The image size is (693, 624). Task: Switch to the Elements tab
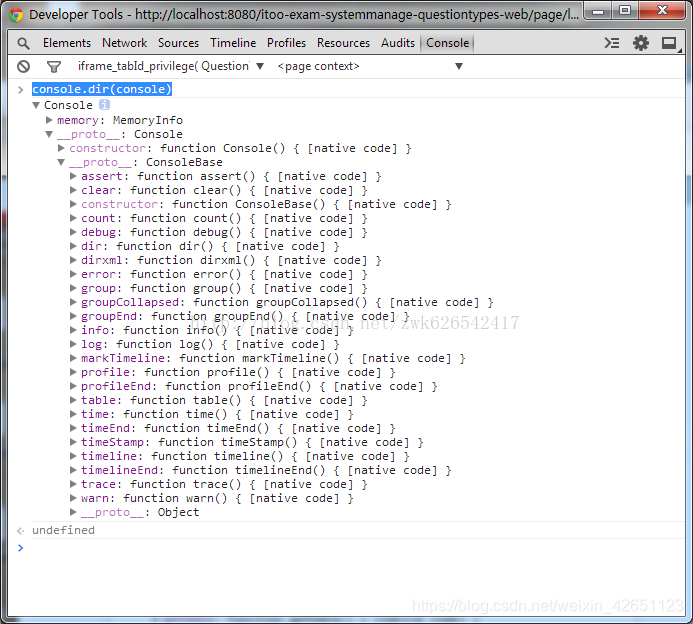pyautogui.click(x=67, y=43)
